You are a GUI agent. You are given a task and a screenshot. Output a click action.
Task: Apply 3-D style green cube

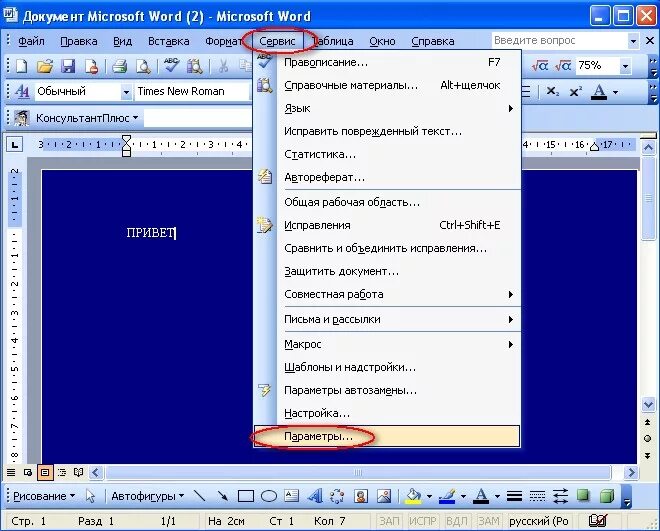(607, 496)
